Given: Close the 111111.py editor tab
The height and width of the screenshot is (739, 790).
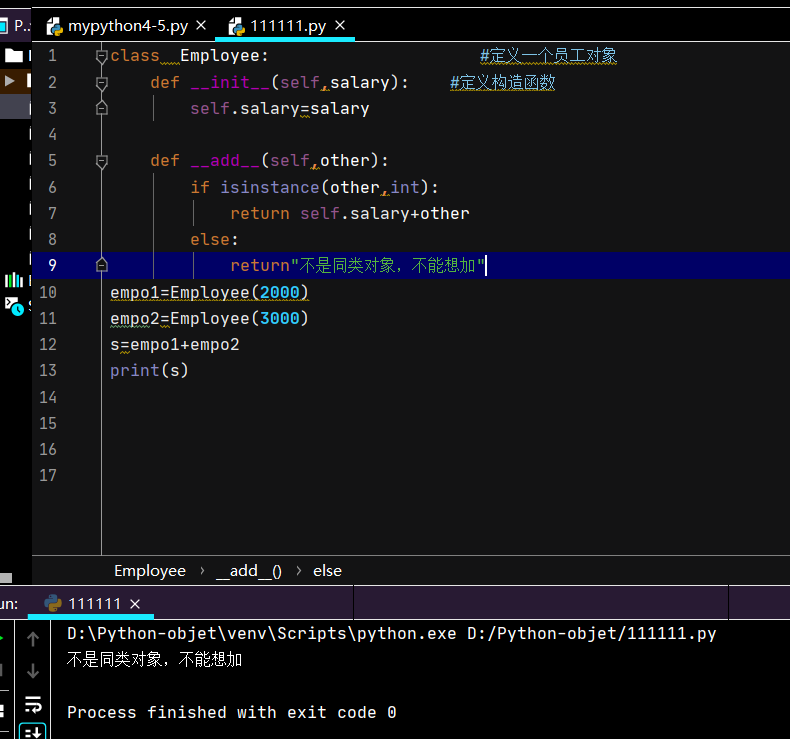Looking at the screenshot, I should pyautogui.click(x=340, y=25).
